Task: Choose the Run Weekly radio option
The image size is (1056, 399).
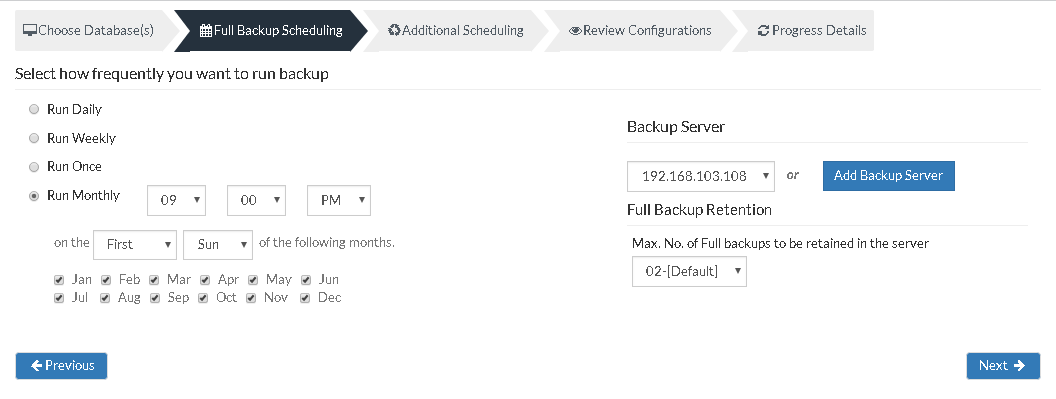Action: tap(34, 138)
